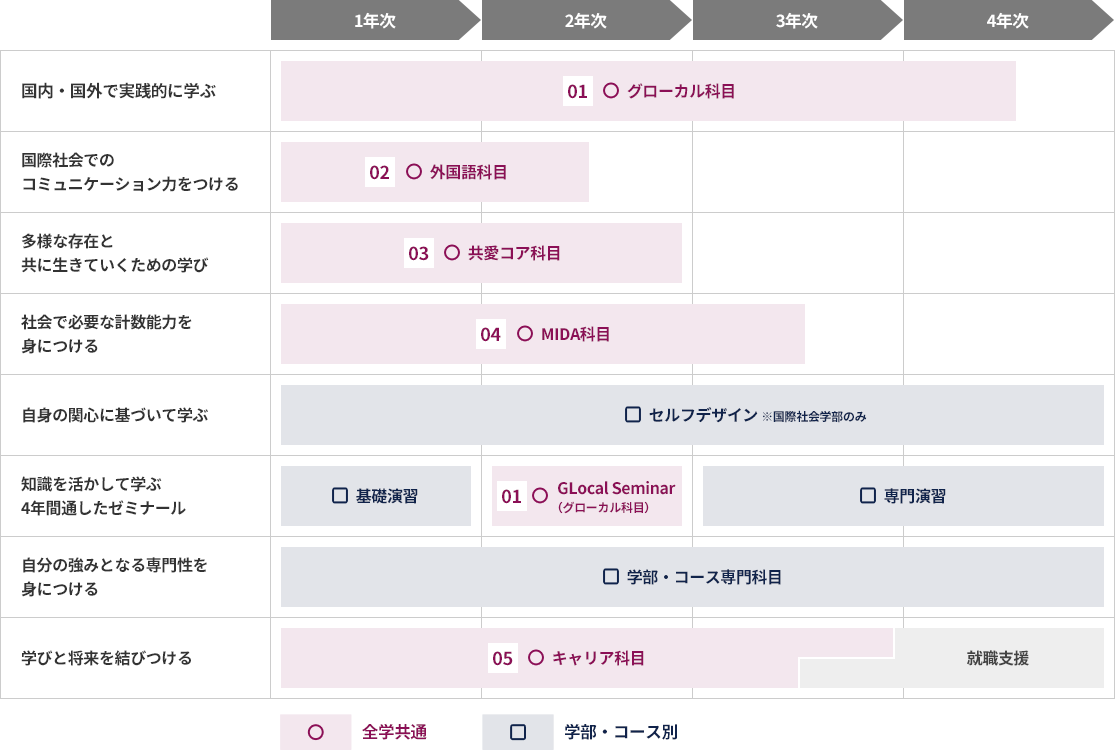
Task: Select the 1年次 arrow header
Action: coord(375,21)
